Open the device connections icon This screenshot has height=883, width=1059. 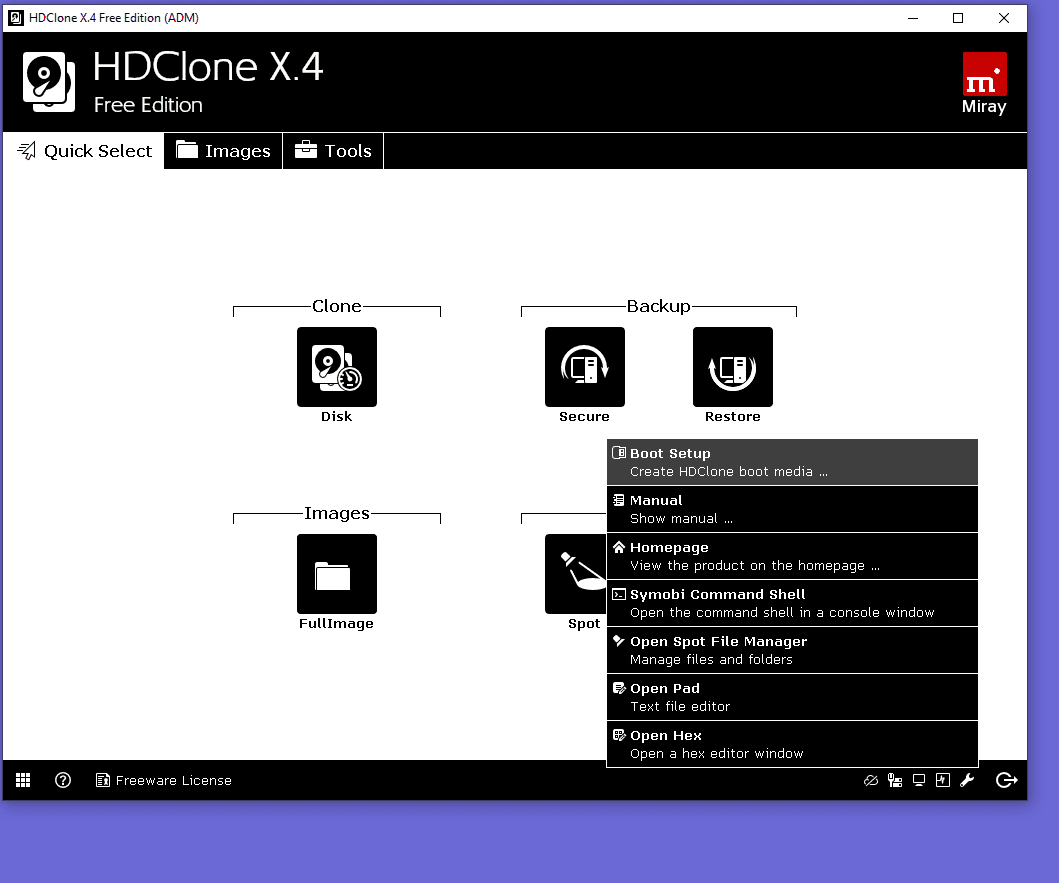(x=895, y=780)
